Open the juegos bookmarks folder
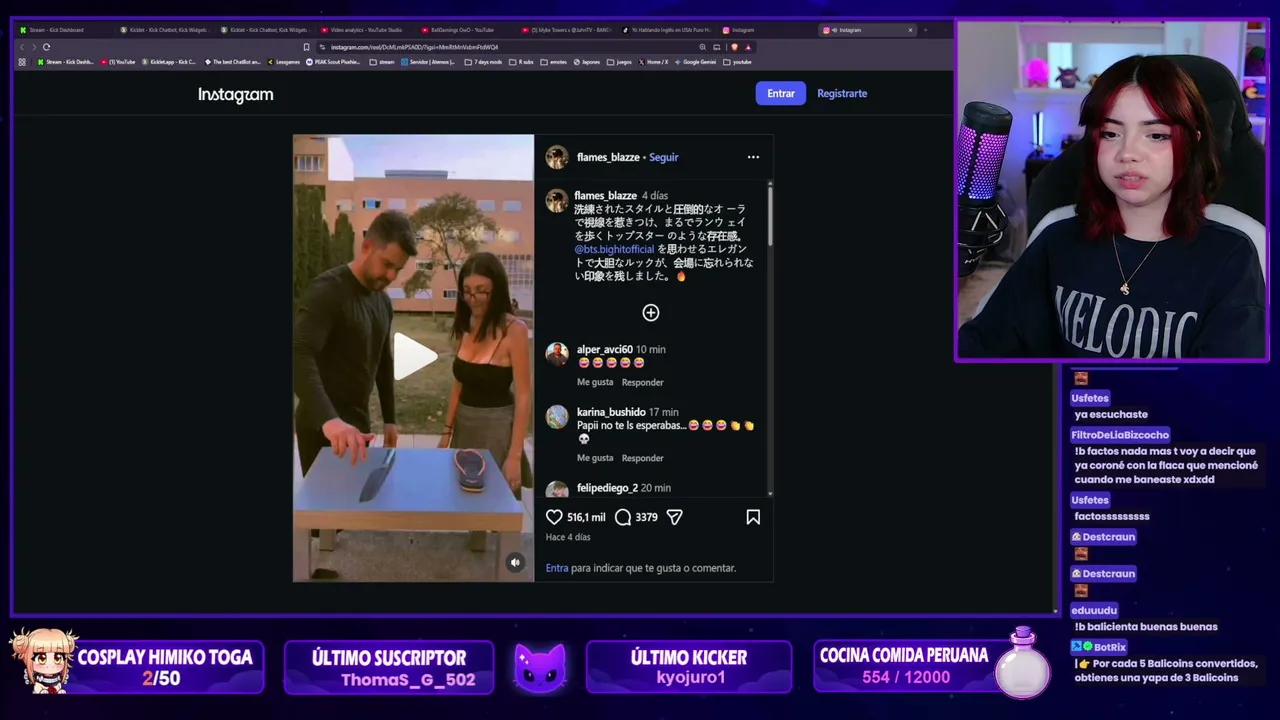Viewport: 1280px width, 720px height. [619, 62]
